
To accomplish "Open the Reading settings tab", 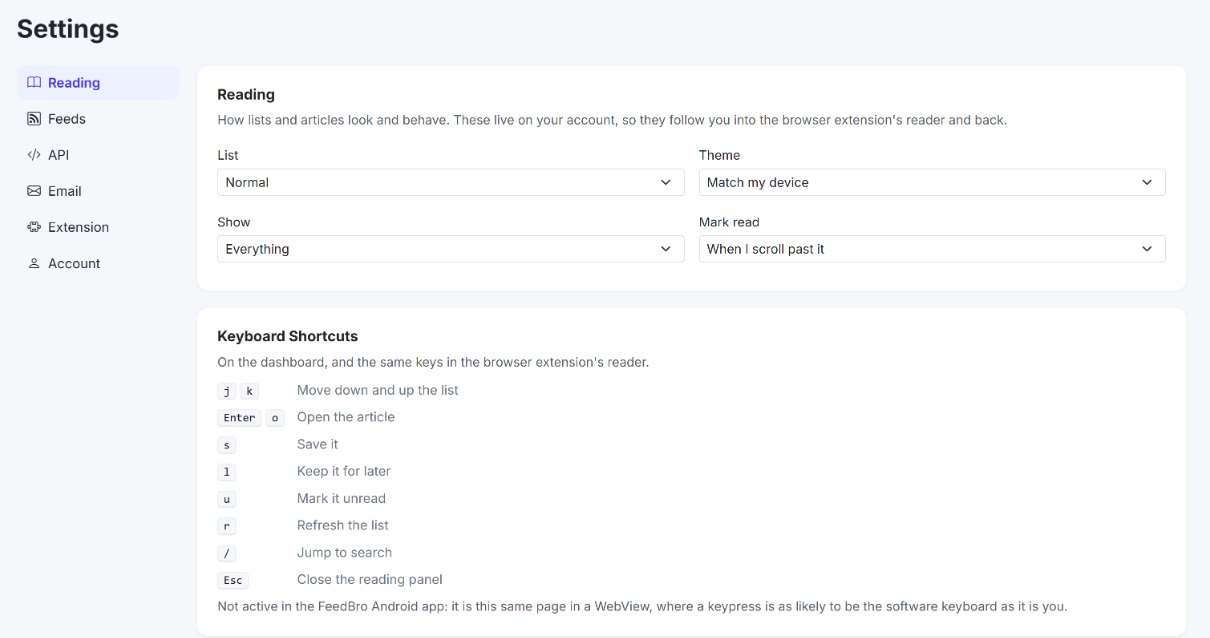I will tap(98, 83).
